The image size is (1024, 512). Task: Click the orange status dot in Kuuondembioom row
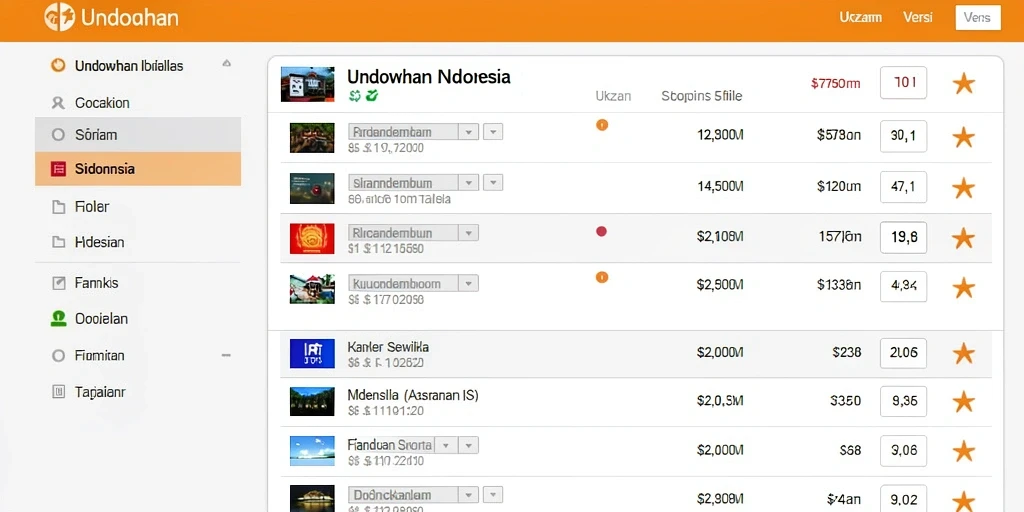[x=602, y=278]
